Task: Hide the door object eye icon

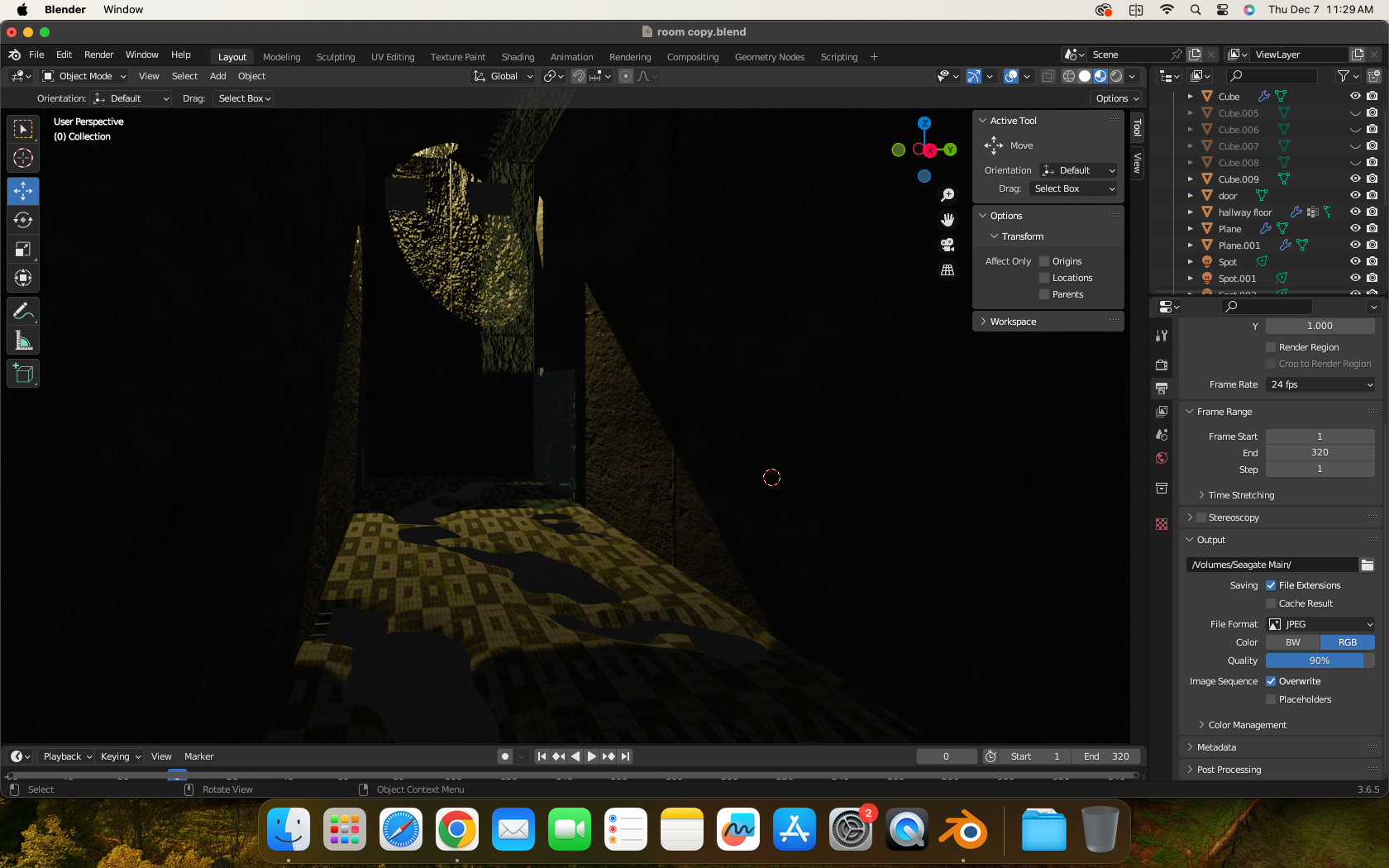Action: pos(1355,195)
